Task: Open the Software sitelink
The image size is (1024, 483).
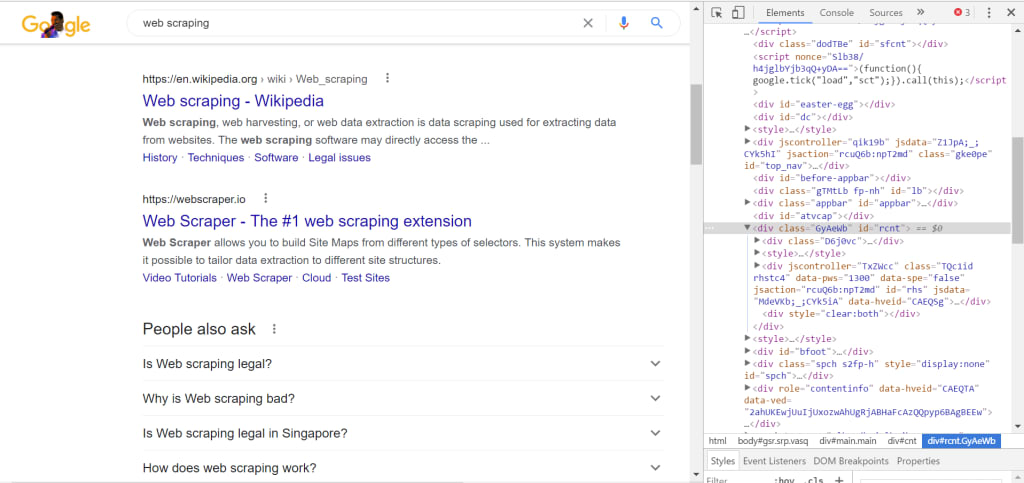Action: 276,157
